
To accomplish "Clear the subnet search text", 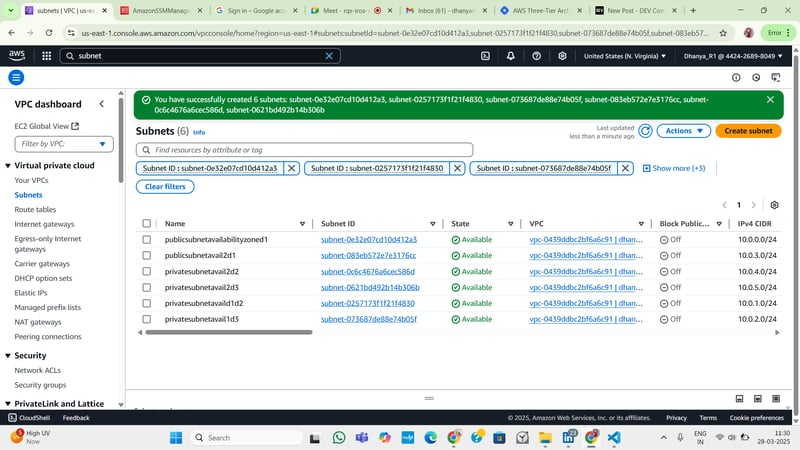I will click(x=329, y=56).
